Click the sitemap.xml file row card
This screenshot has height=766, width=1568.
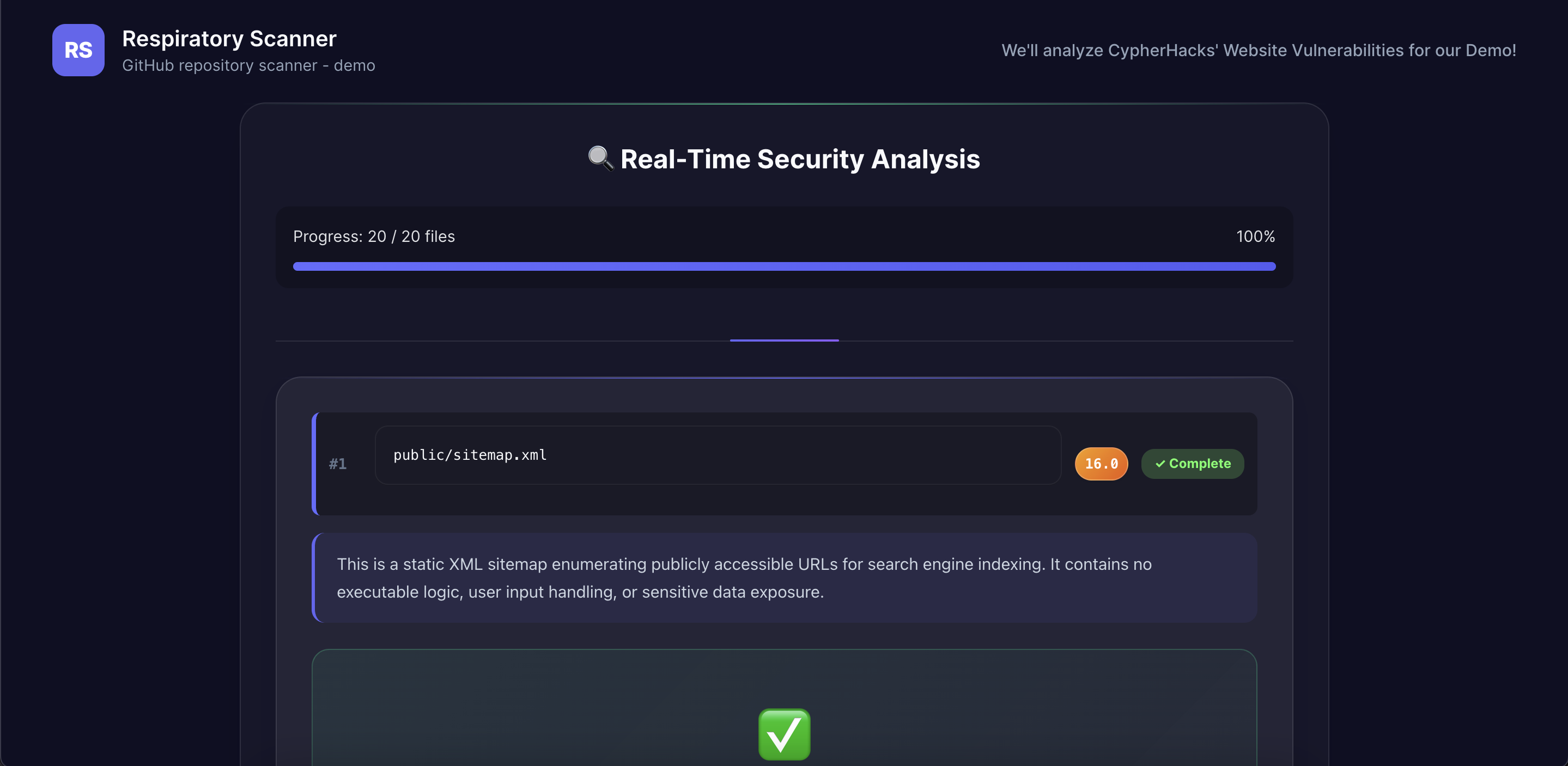(x=784, y=500)
